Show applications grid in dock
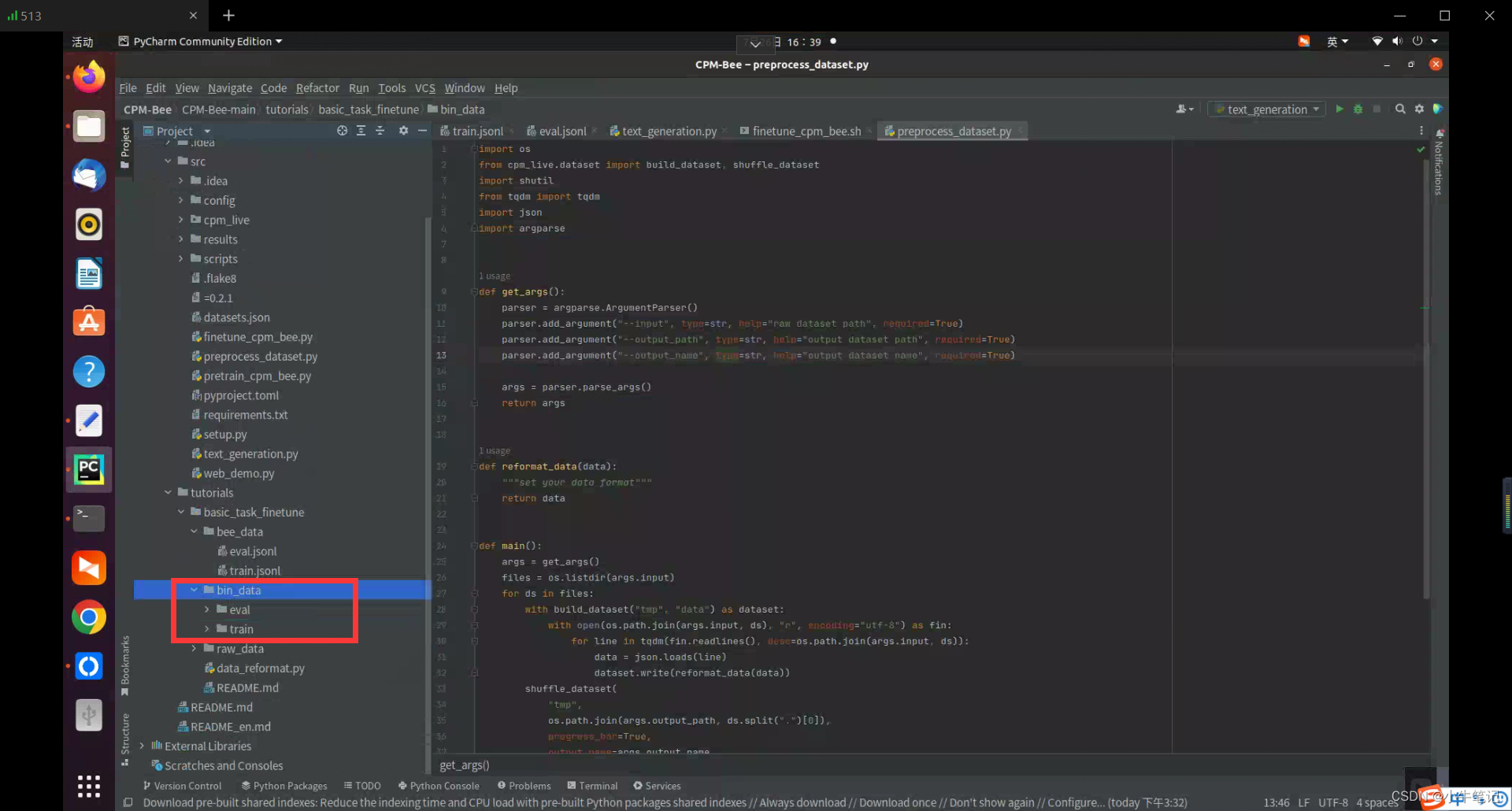 coord(88,785)
